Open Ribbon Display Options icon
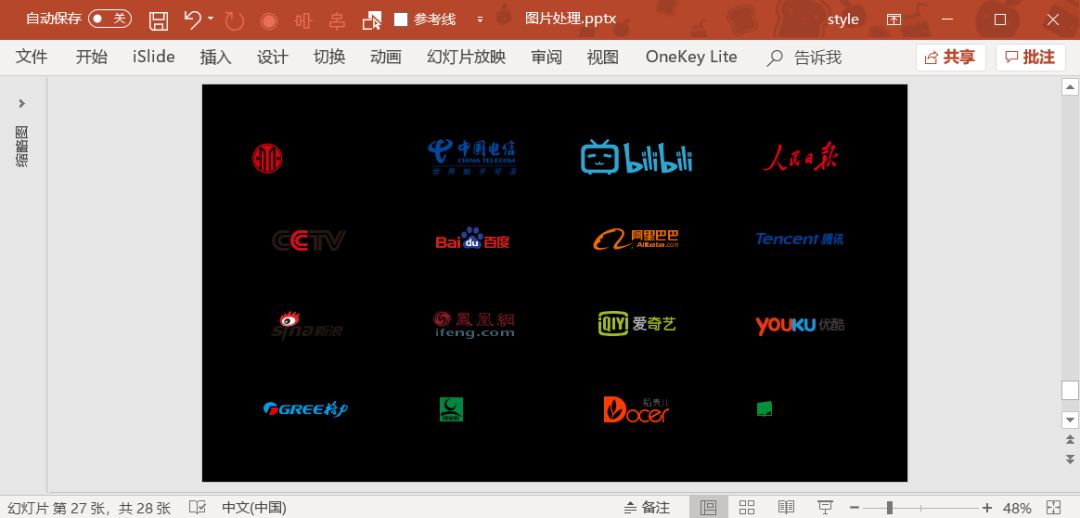1080x518 pixels. point(893,19)
